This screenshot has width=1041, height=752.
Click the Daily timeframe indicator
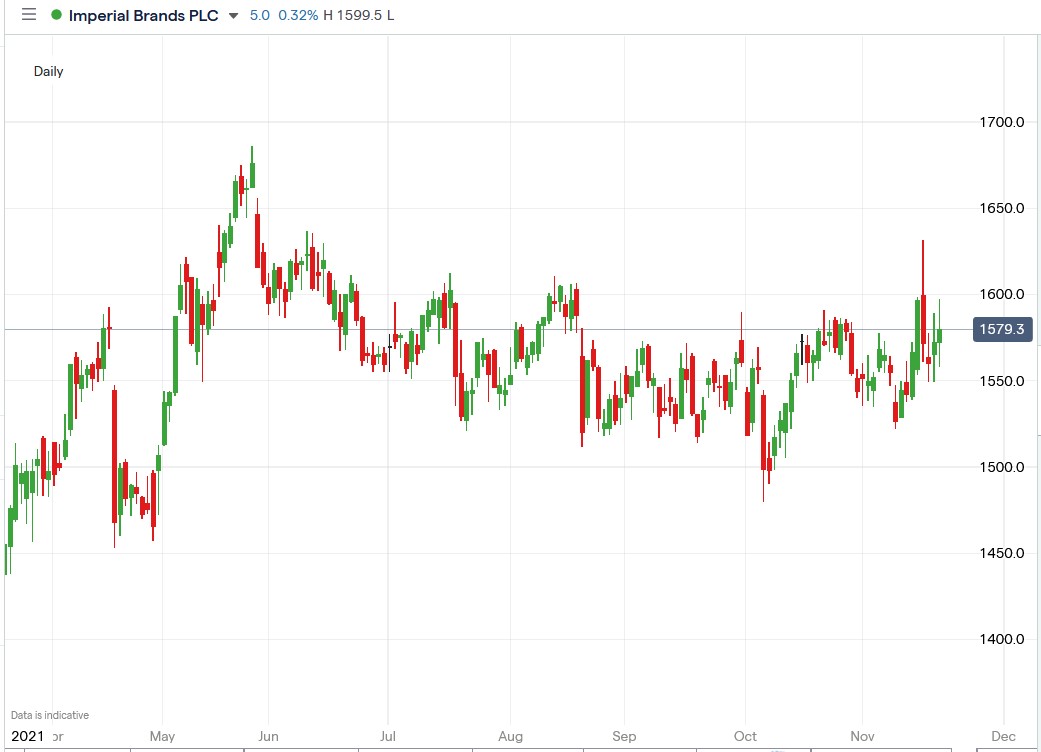[48, 71]
